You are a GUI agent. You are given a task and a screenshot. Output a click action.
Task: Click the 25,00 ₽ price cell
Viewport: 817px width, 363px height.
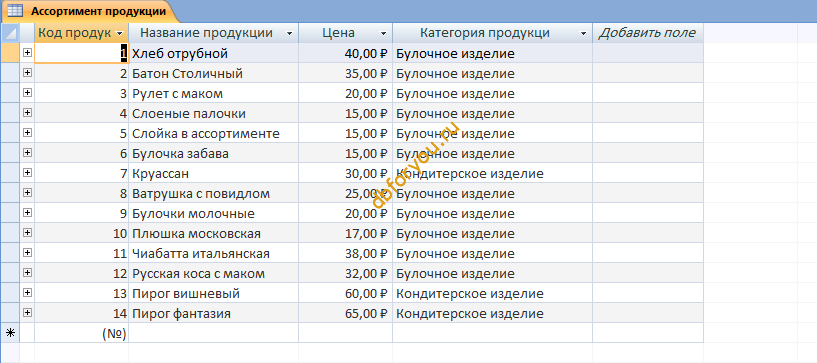point(345,194)
